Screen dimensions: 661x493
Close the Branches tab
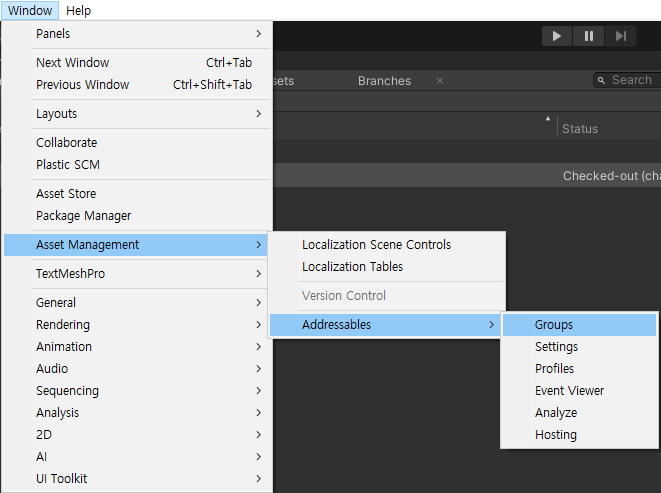440,81
